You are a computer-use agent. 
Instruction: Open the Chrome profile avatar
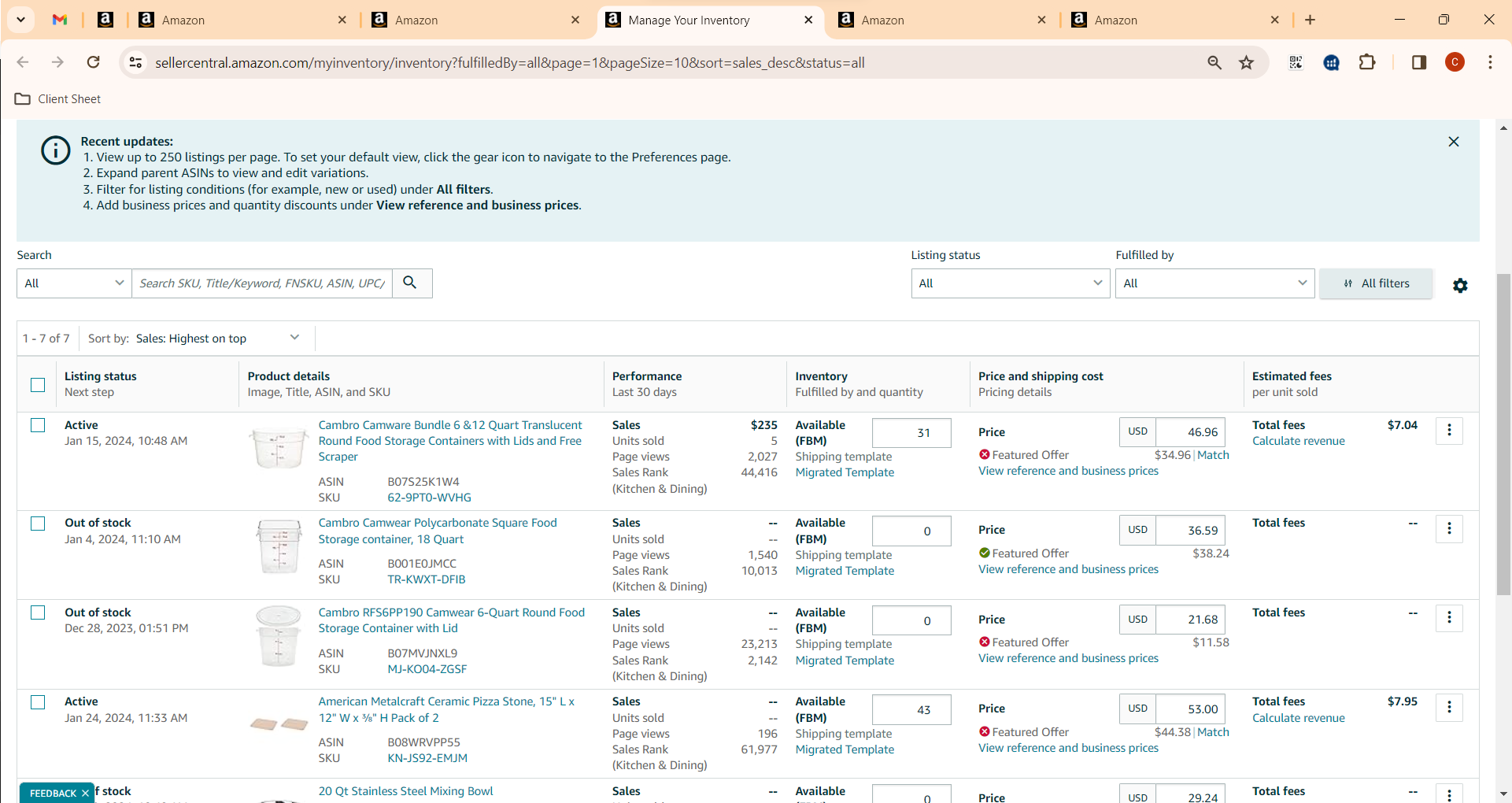1455,62
